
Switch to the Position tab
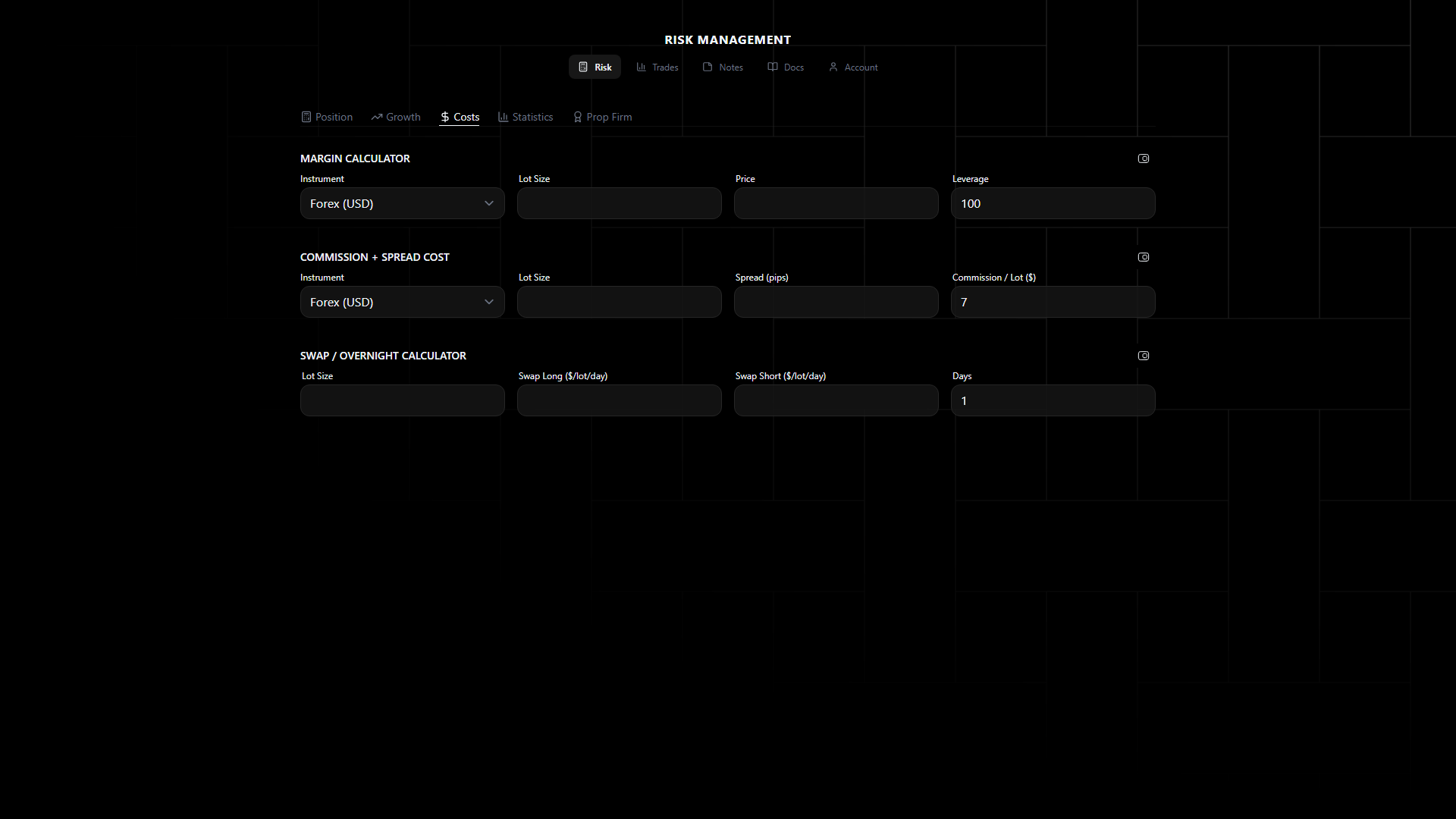327,117
